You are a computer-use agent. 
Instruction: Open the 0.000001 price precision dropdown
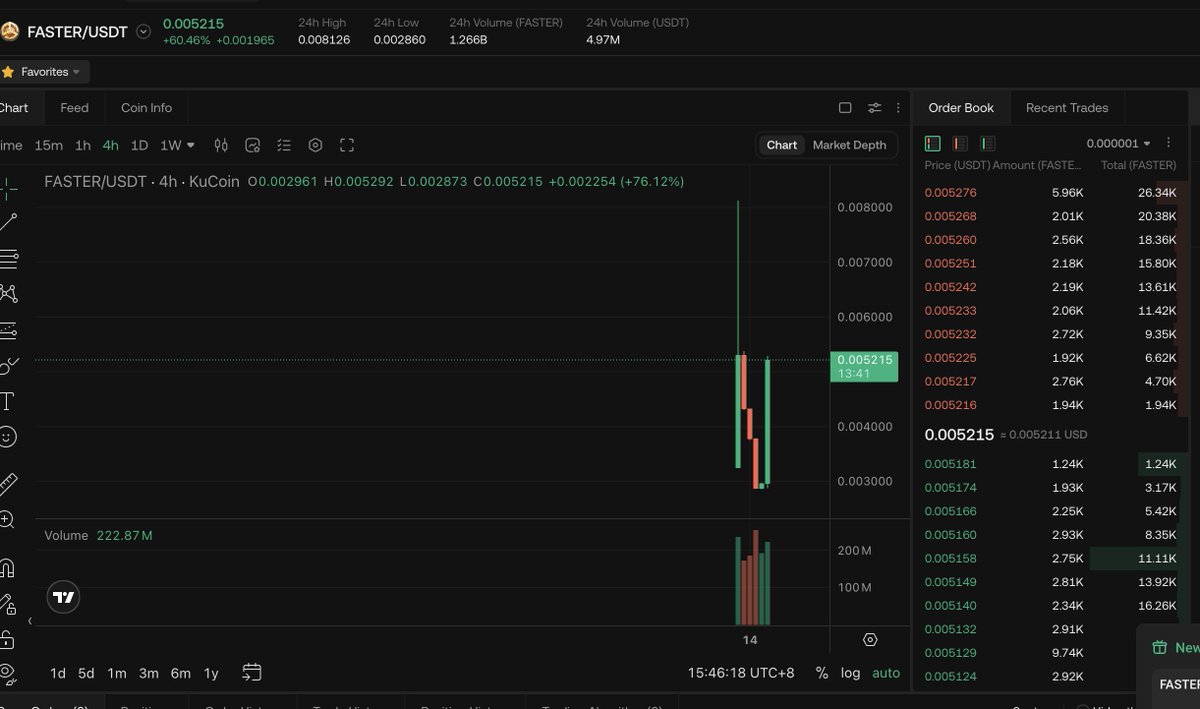click(1118, 144)
